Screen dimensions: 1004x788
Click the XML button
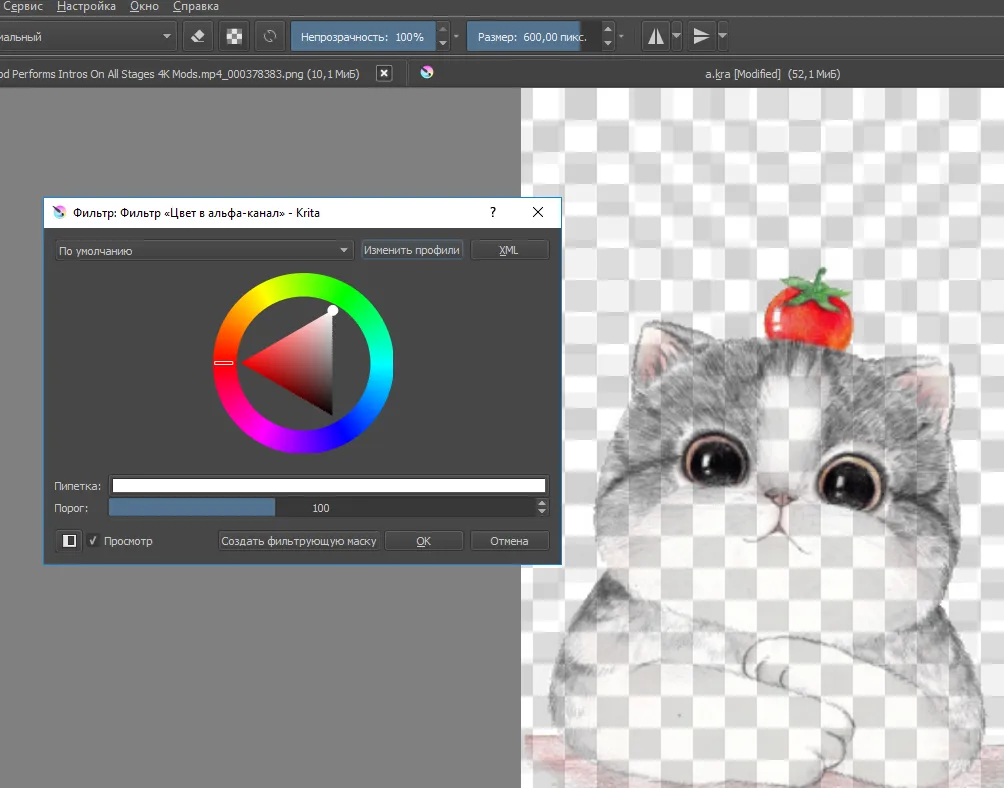pos(509,250)
